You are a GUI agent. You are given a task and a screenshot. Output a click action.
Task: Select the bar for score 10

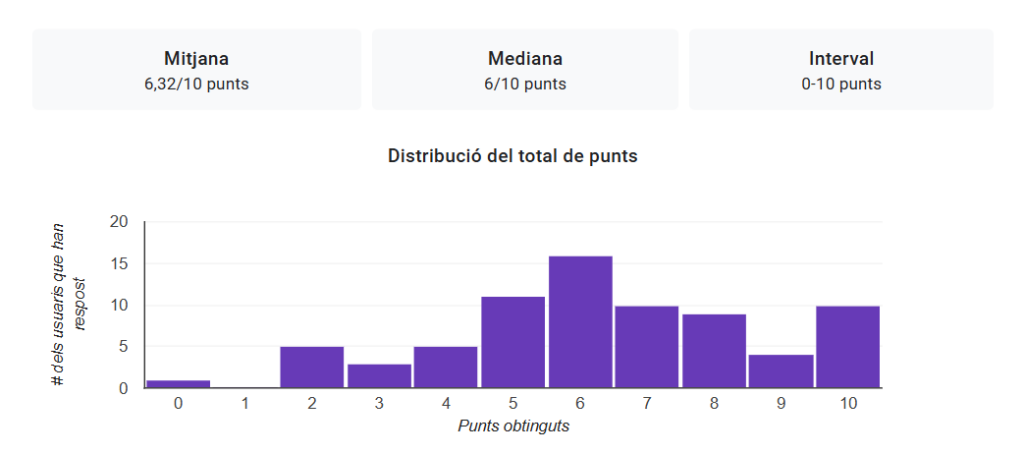click(848, 346)
